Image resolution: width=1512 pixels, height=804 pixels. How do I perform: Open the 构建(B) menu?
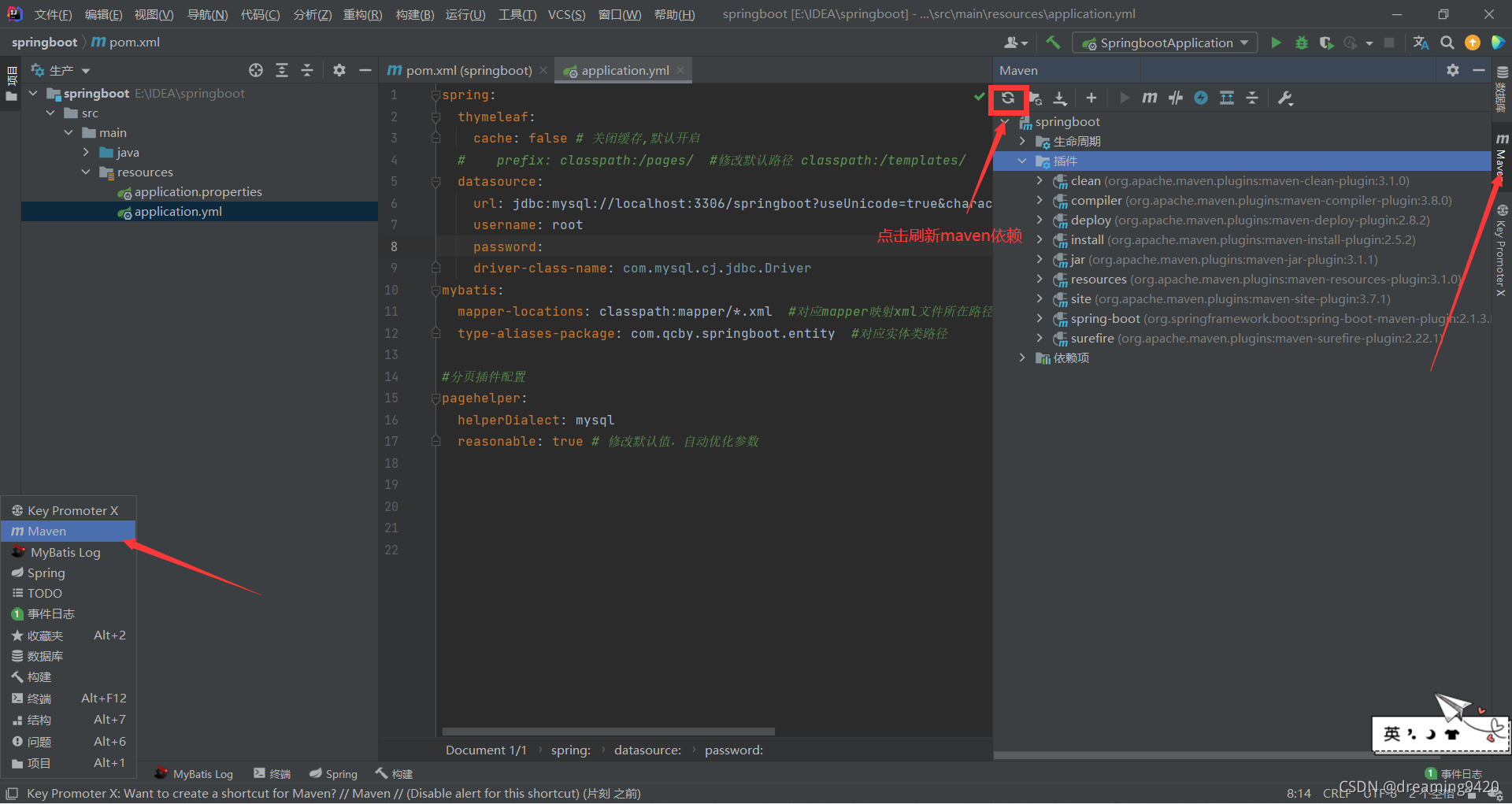tap(414, 14)
